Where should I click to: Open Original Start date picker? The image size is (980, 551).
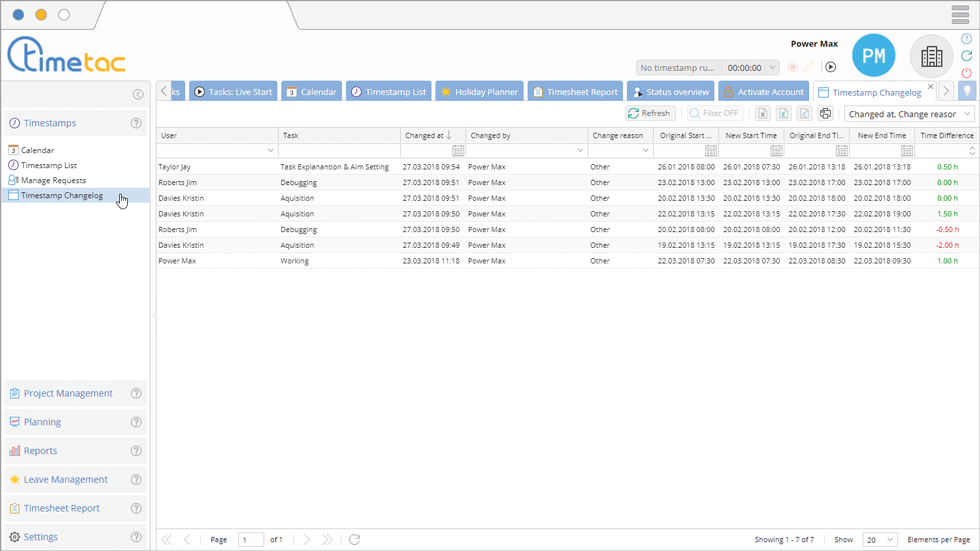click(711, 151)
